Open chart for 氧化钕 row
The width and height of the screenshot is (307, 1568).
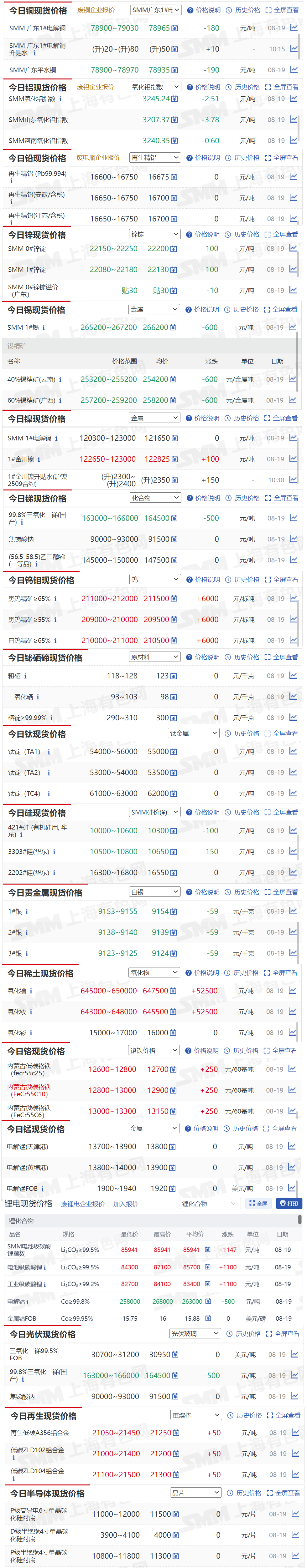[x=292, y=1011]
